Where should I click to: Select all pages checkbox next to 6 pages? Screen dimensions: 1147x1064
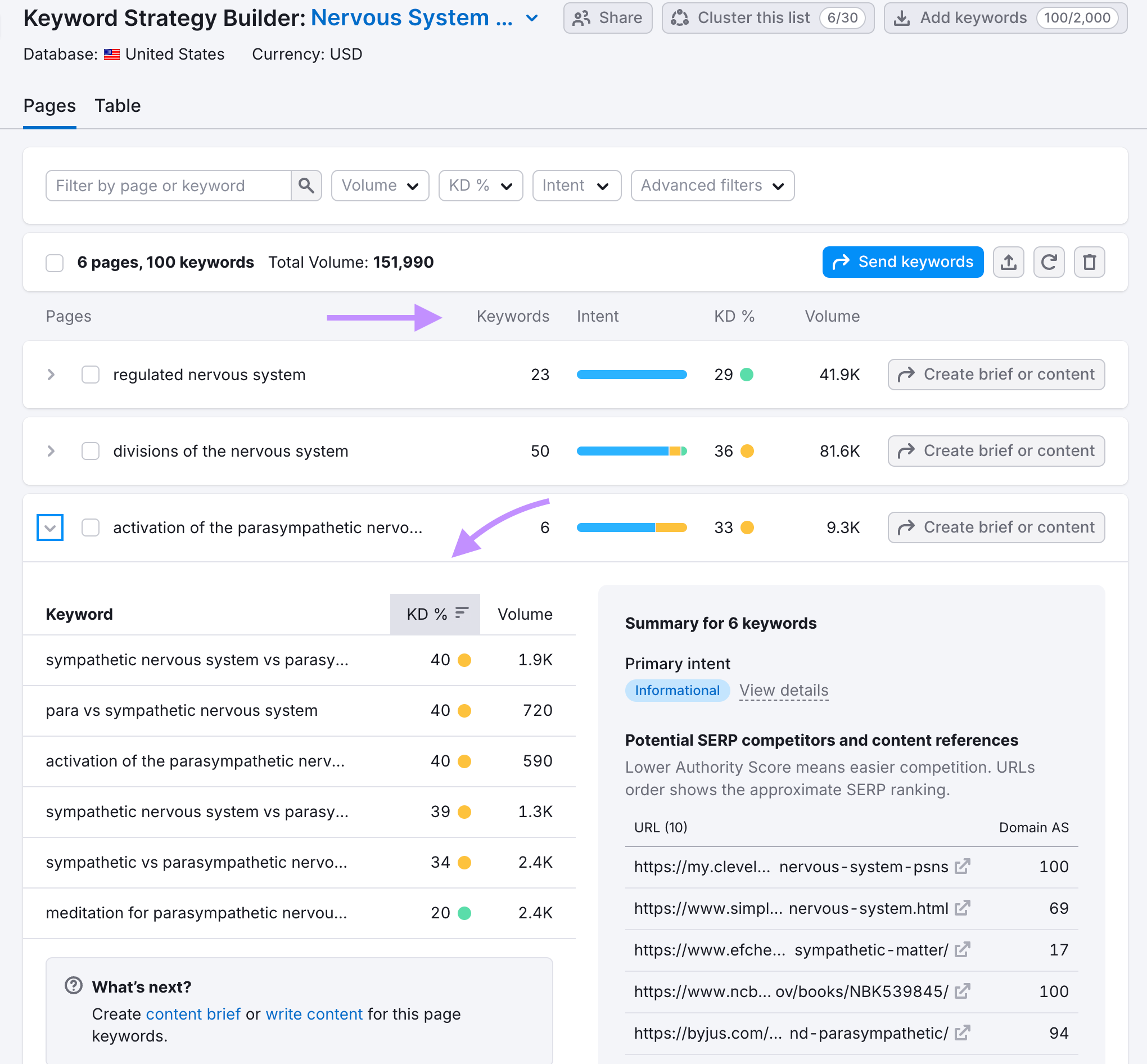(55, 263)
